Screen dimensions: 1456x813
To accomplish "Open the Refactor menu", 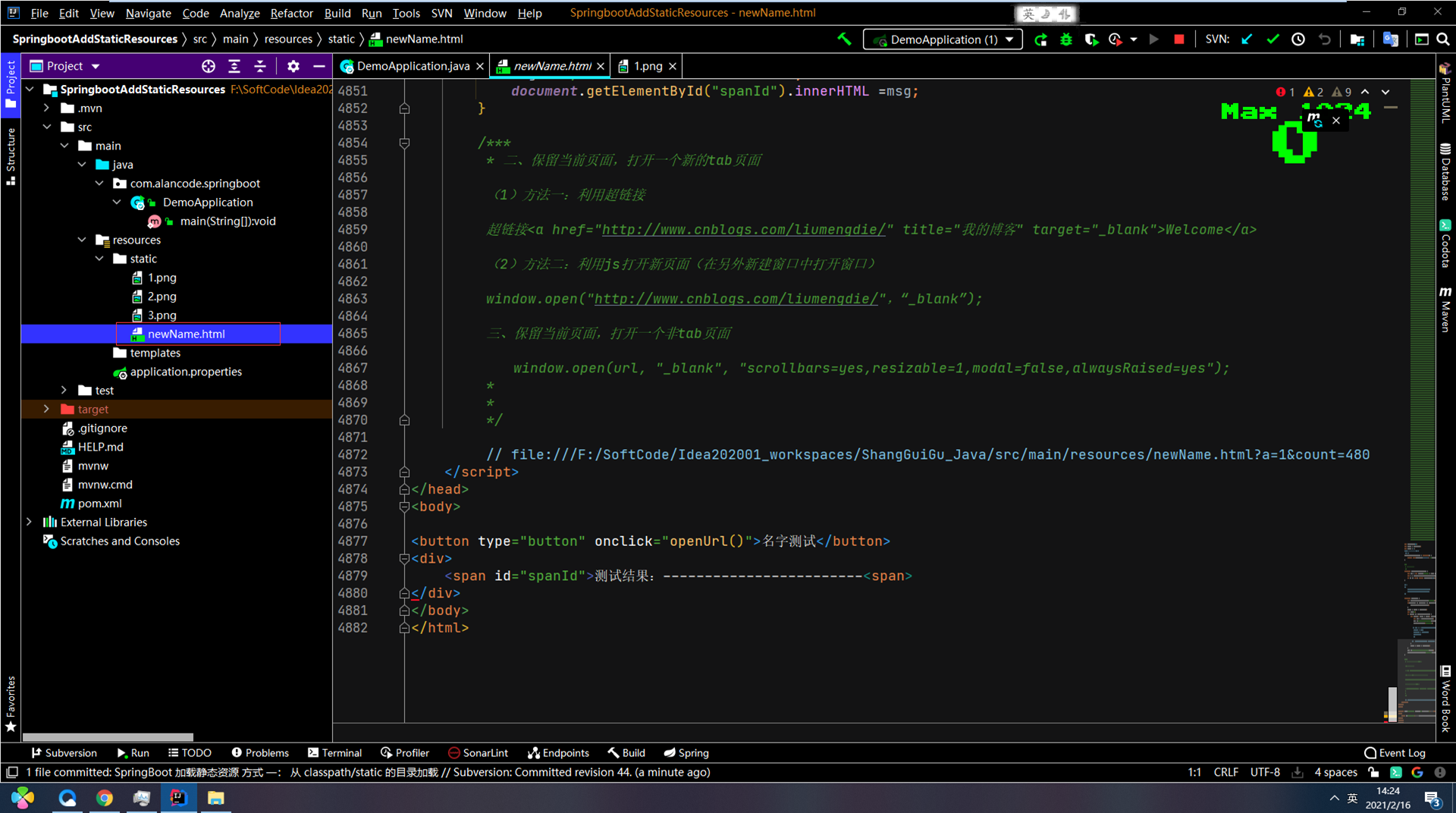I will pos(291,13).
